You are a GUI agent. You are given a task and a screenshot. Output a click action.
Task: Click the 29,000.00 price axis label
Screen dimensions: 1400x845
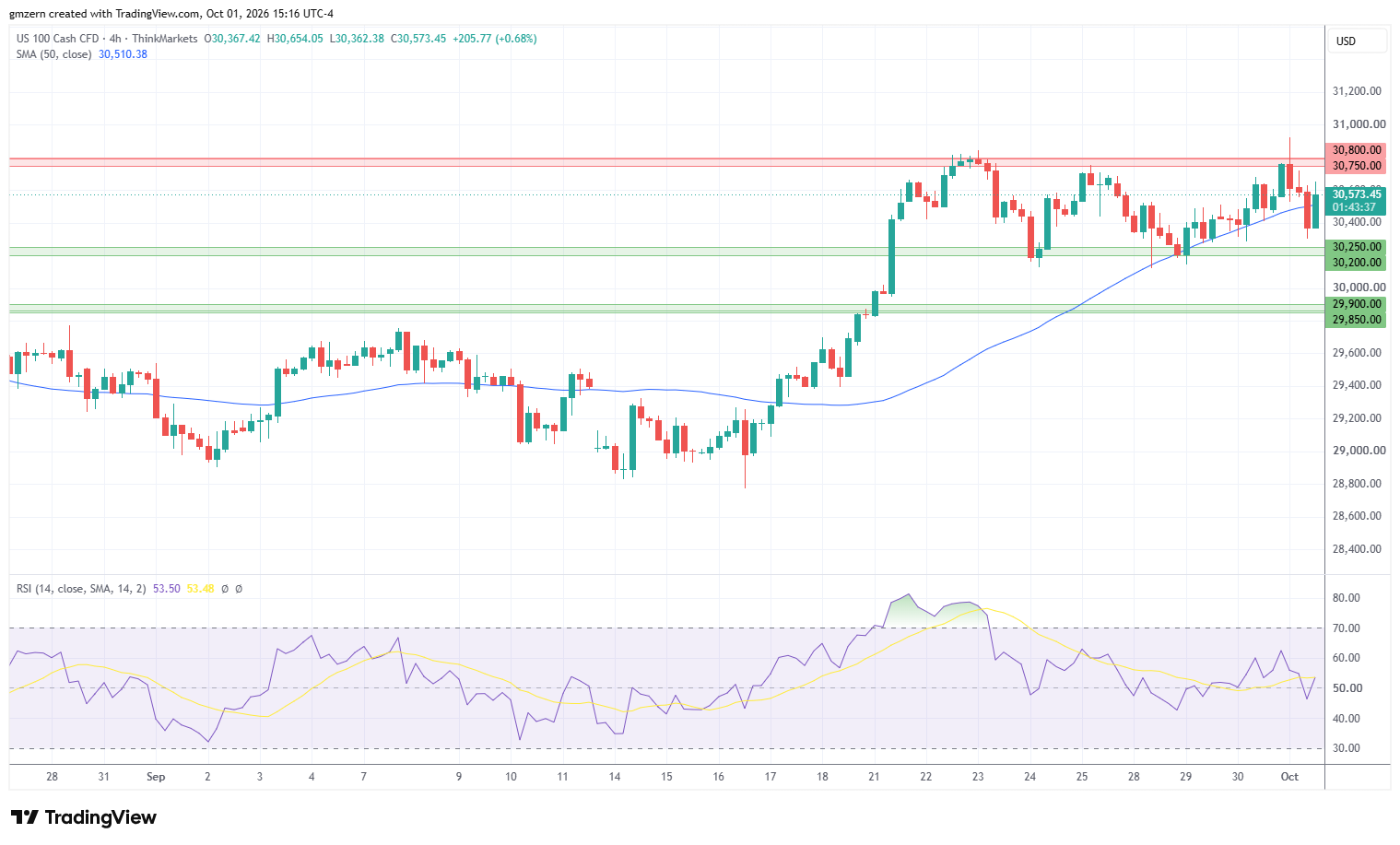1359,451
